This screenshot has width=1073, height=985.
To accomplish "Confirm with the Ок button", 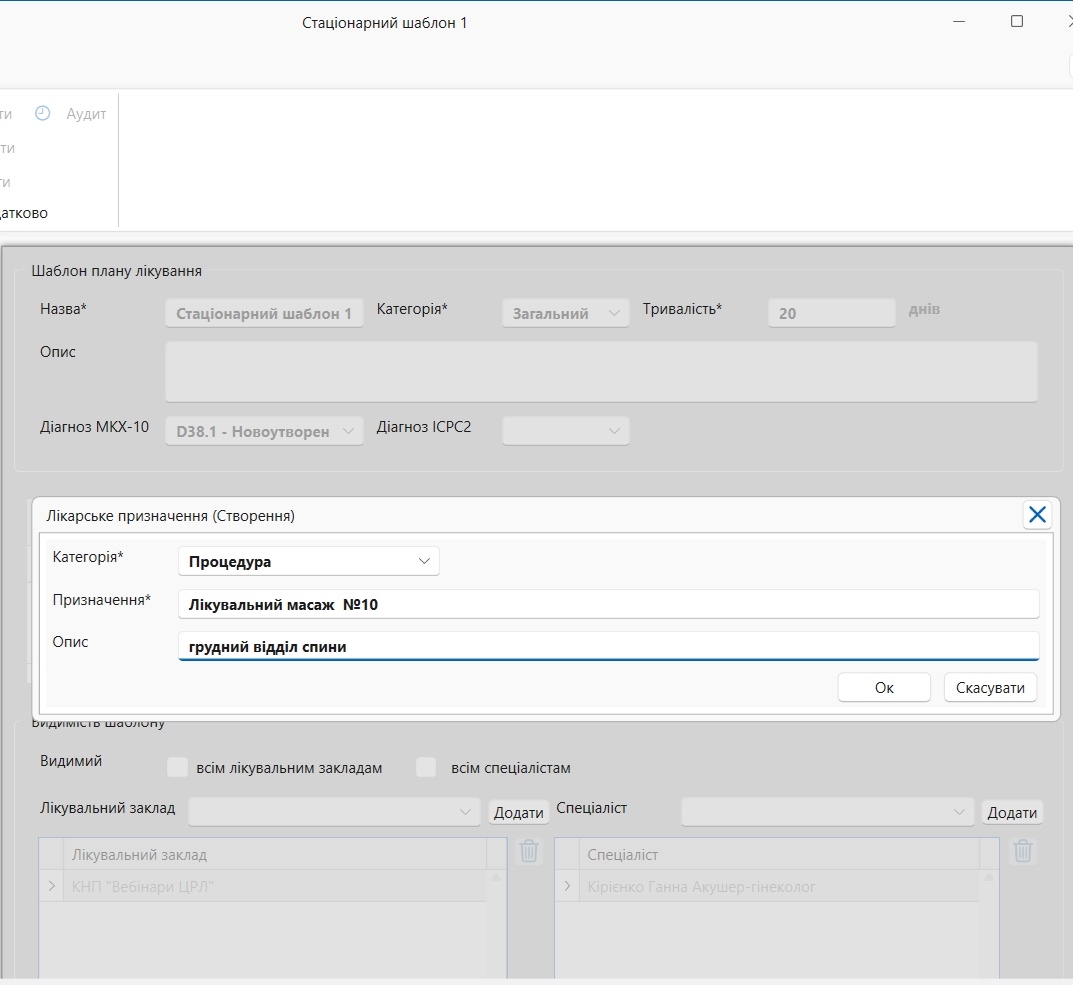I will coord(884,687).
